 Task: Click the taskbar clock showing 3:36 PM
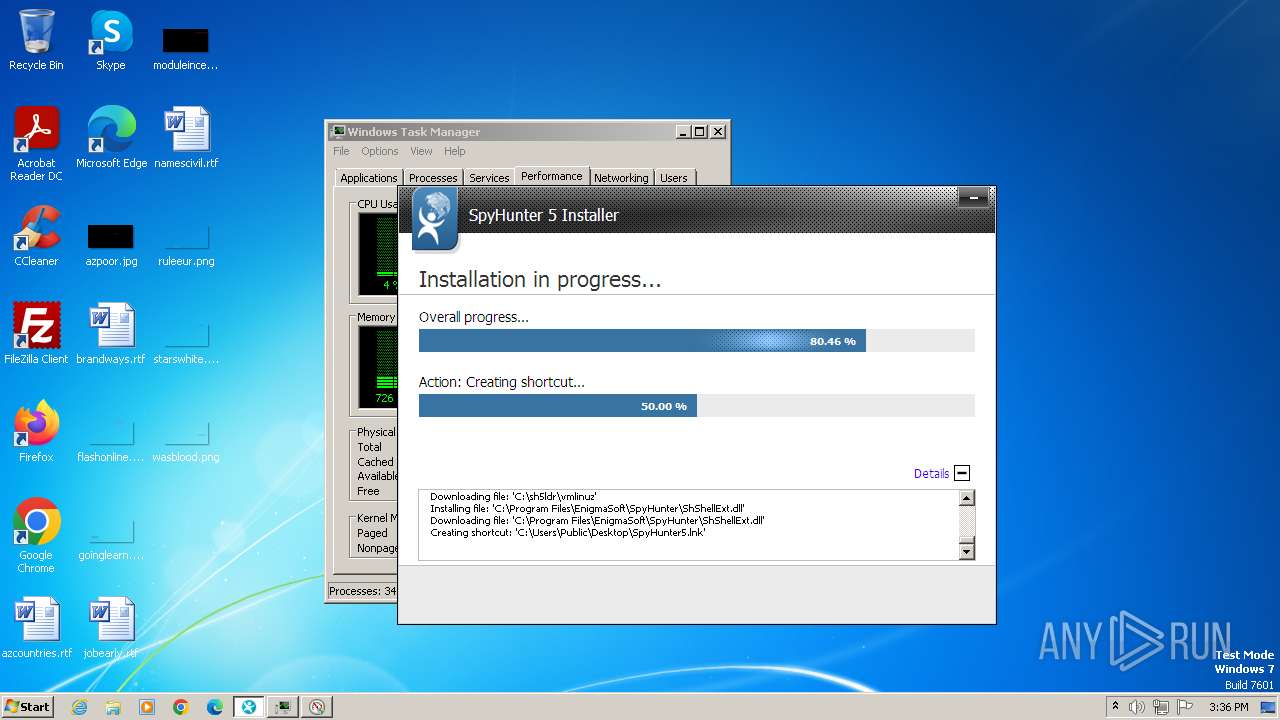(1228, 707)
